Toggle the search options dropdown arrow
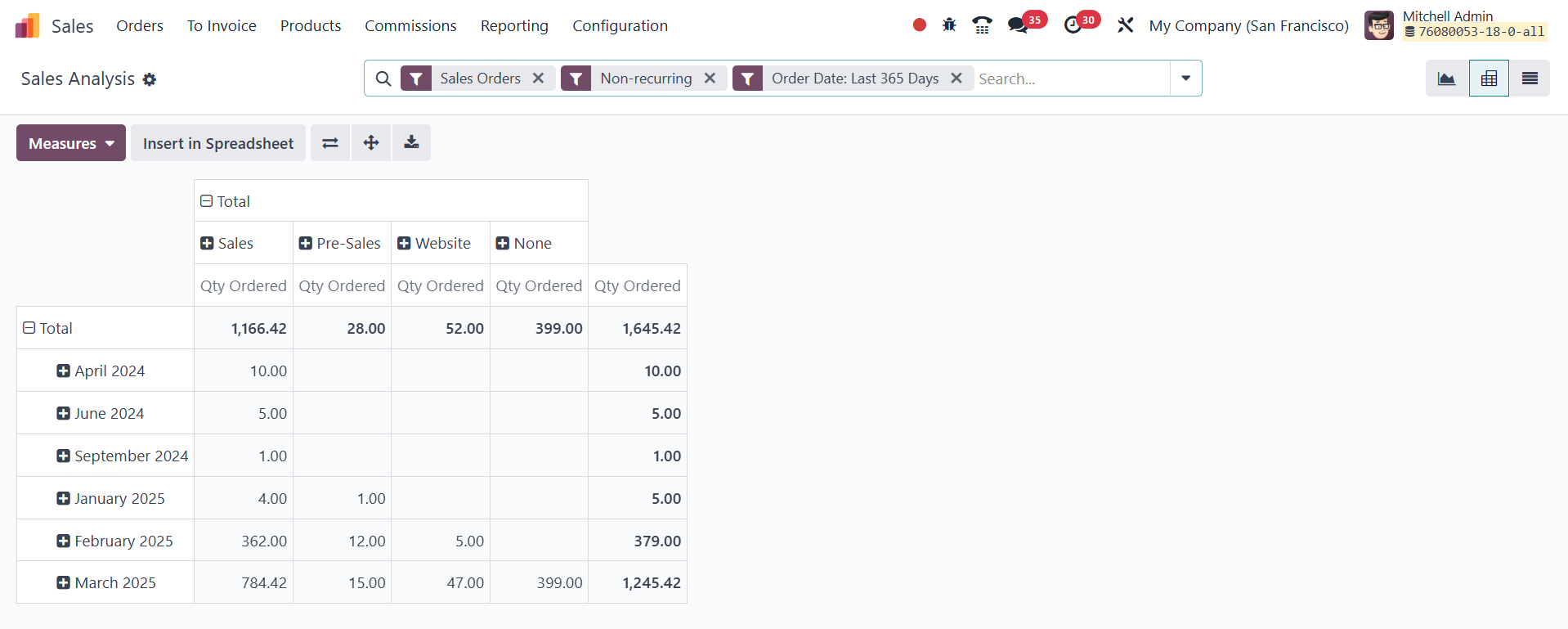 (x=1185, y=79)
